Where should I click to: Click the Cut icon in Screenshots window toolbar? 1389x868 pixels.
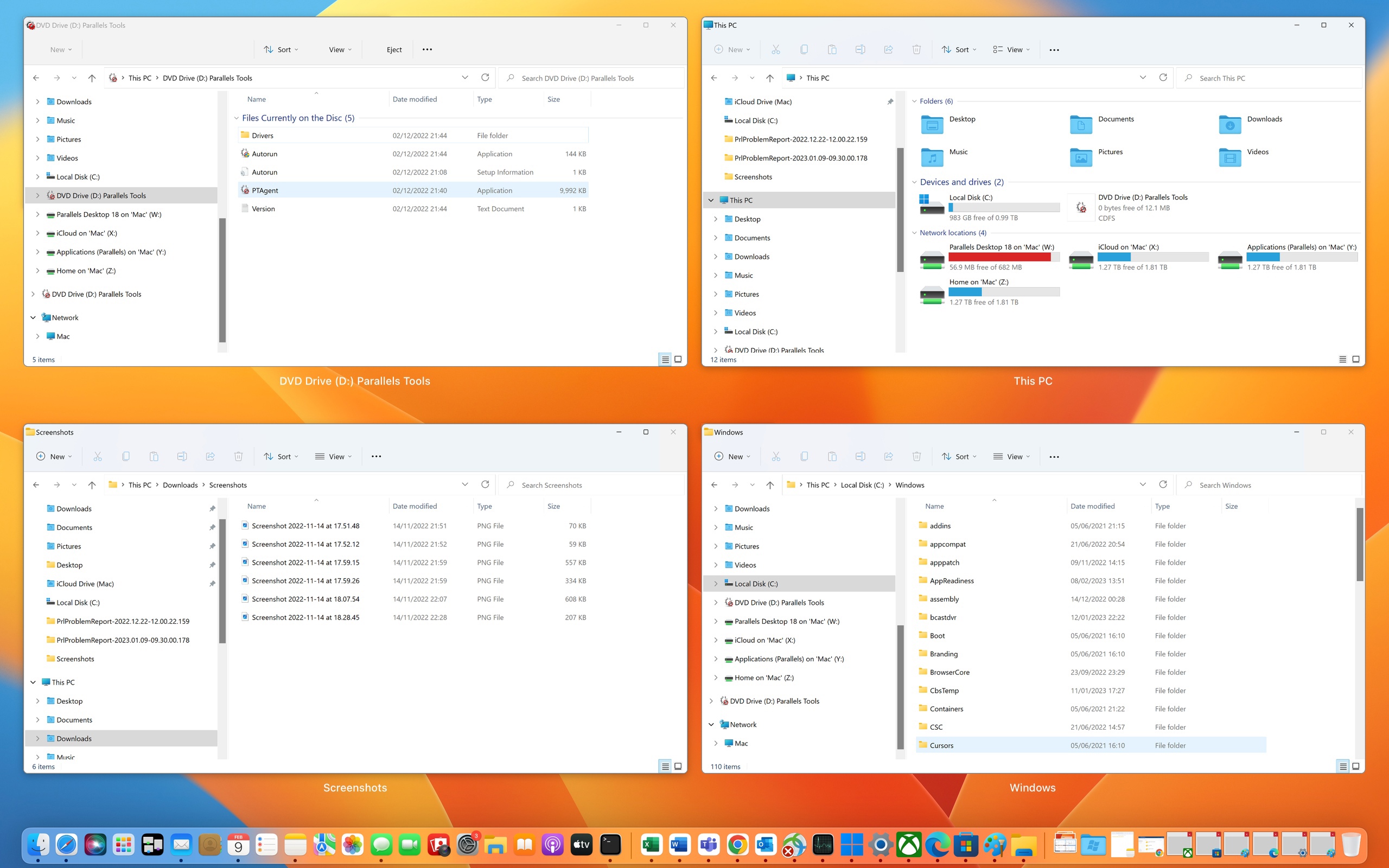click(98, 456)
